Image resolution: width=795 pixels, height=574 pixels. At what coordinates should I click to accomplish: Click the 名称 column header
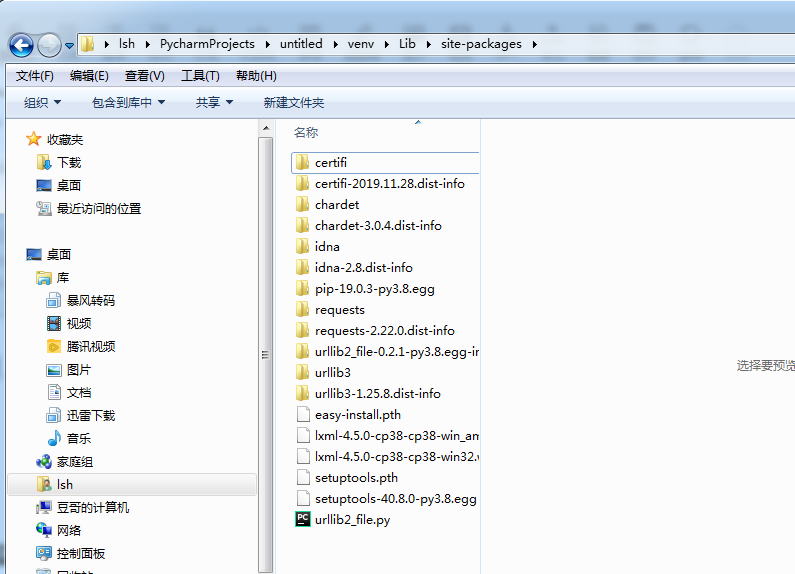point(306,133)
